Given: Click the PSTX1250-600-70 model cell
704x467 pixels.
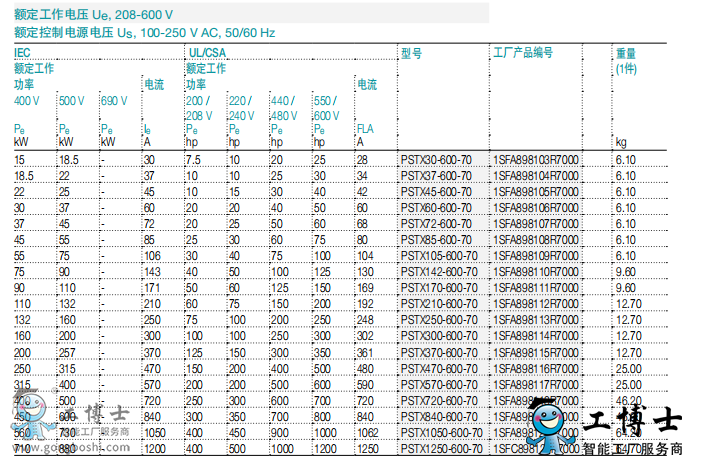Looking at the screenshot, I should pyautogui.click(x=442, y=449).
